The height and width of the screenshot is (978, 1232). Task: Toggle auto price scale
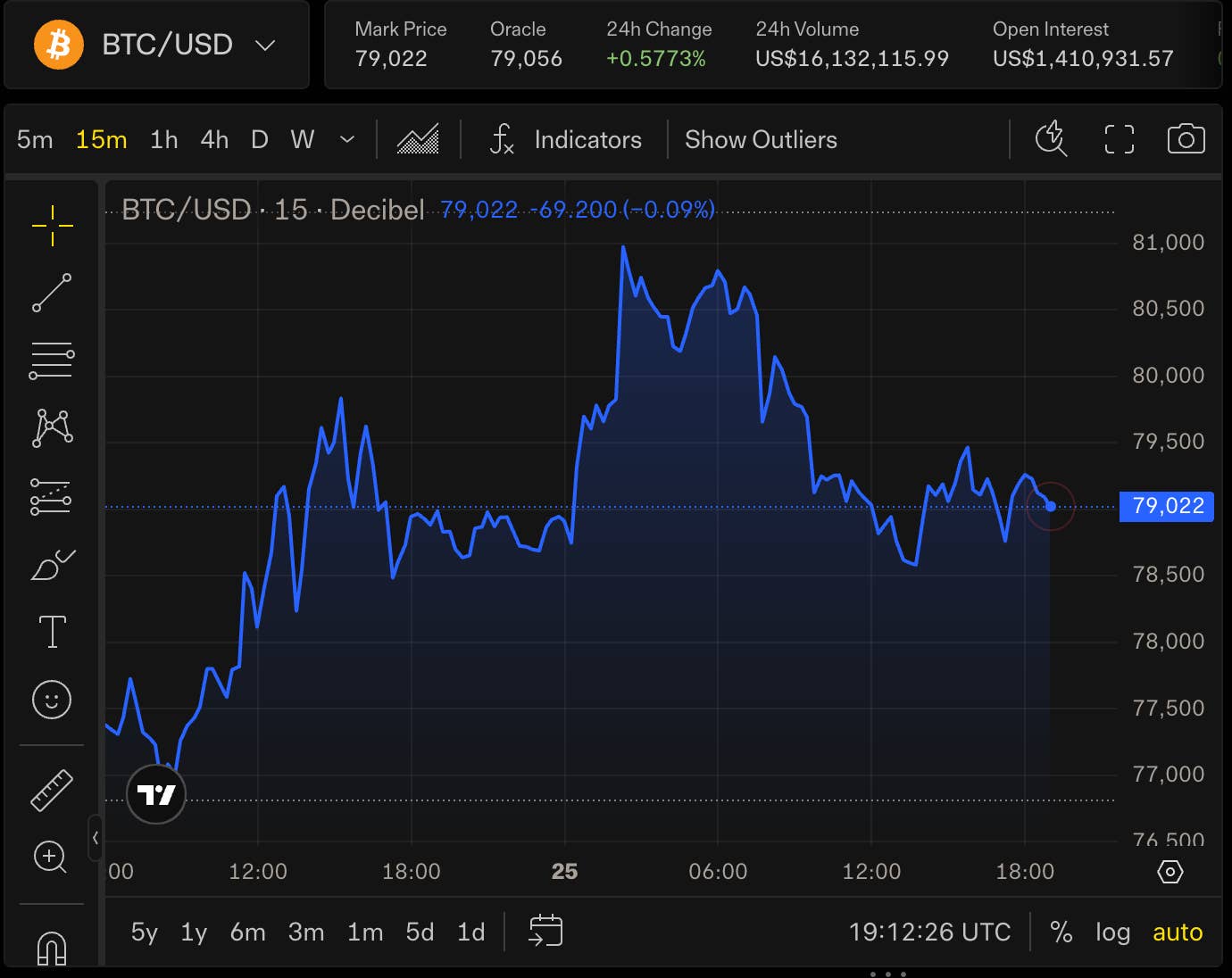[x=1177, y=932]
